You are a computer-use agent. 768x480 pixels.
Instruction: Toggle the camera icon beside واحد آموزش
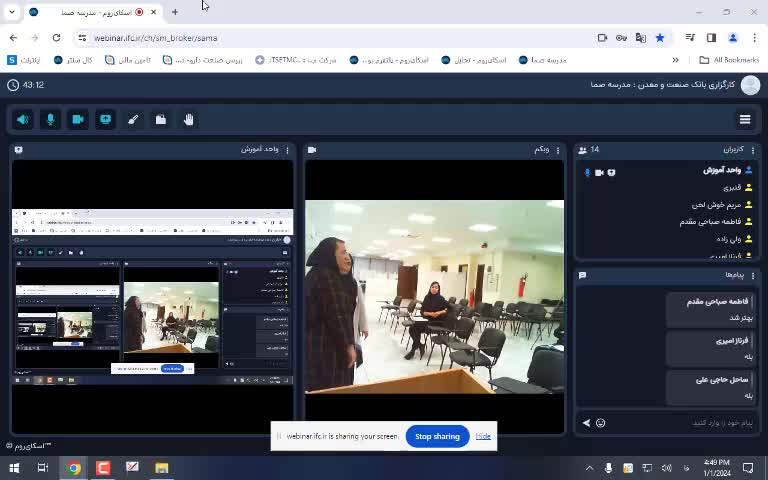pyautogui.click(x=599, y=172)
